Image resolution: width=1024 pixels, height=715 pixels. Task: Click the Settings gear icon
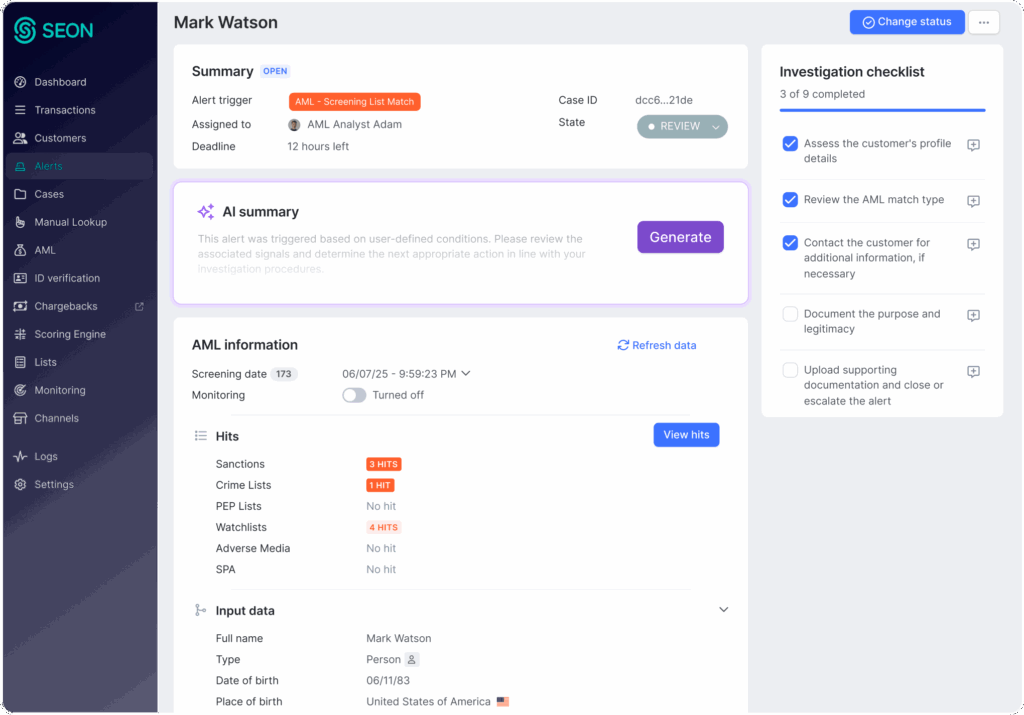[20, 484]
